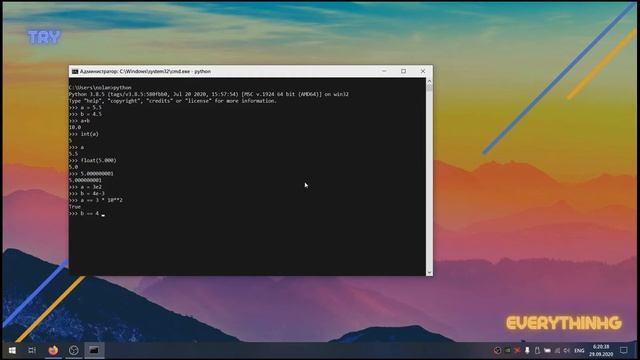Viewport: 640px width, 360px height.
Task: Click the microphone icon in system tray
Action: (527, 350)
